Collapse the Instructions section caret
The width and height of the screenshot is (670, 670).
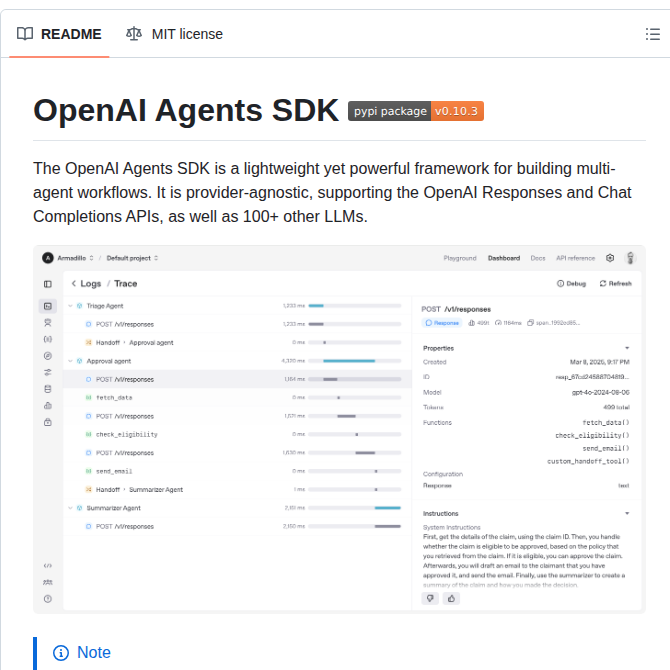click(627, 513)
